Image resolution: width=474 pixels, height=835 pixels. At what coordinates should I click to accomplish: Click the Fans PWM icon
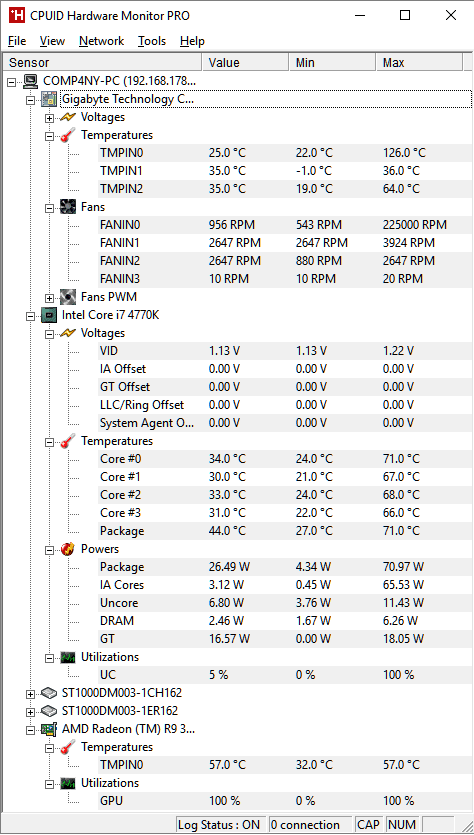tap(68, 297)
